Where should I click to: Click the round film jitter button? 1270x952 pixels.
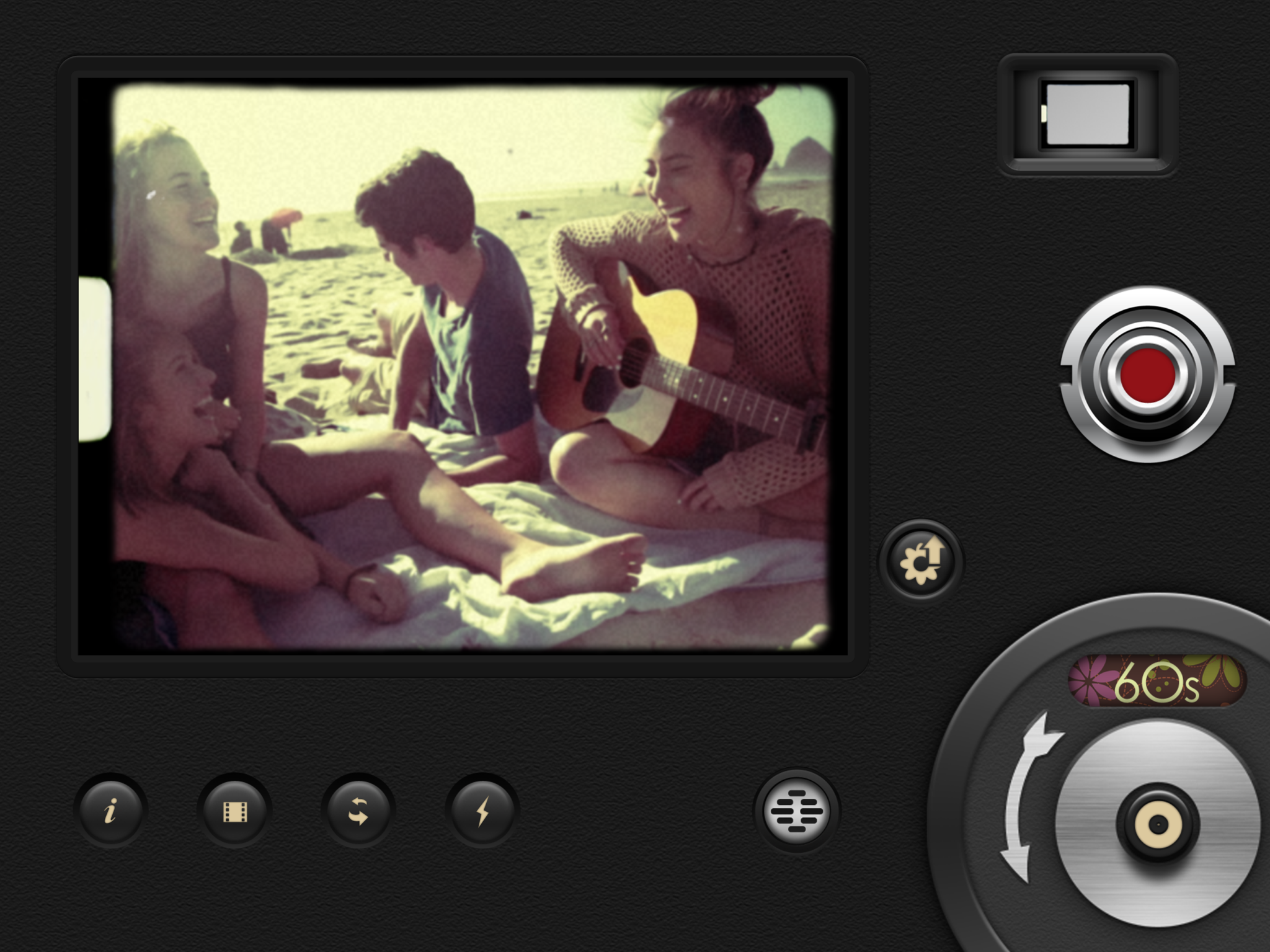click(x=797, y=811)
